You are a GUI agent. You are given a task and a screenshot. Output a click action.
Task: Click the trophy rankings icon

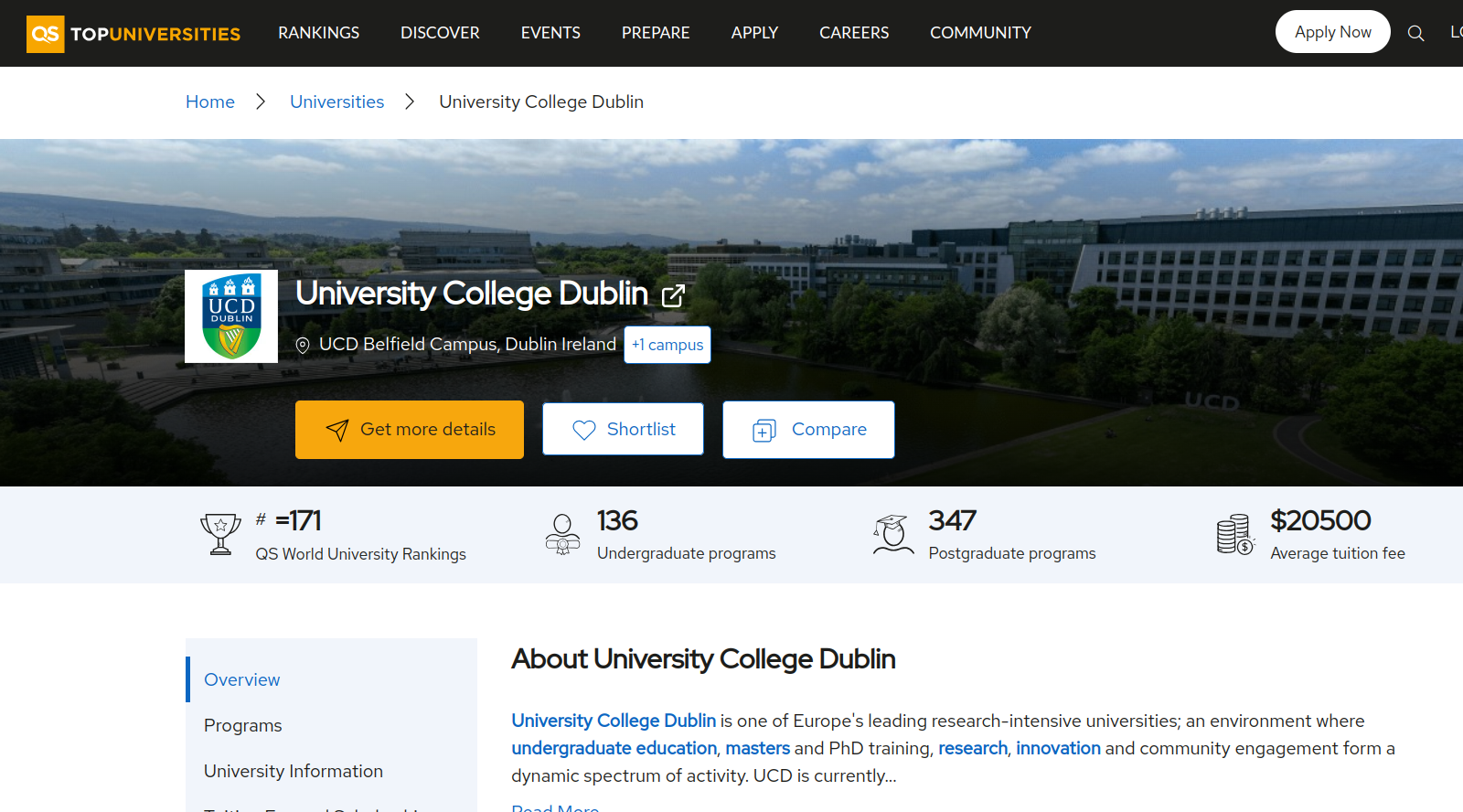click(220, 534)
